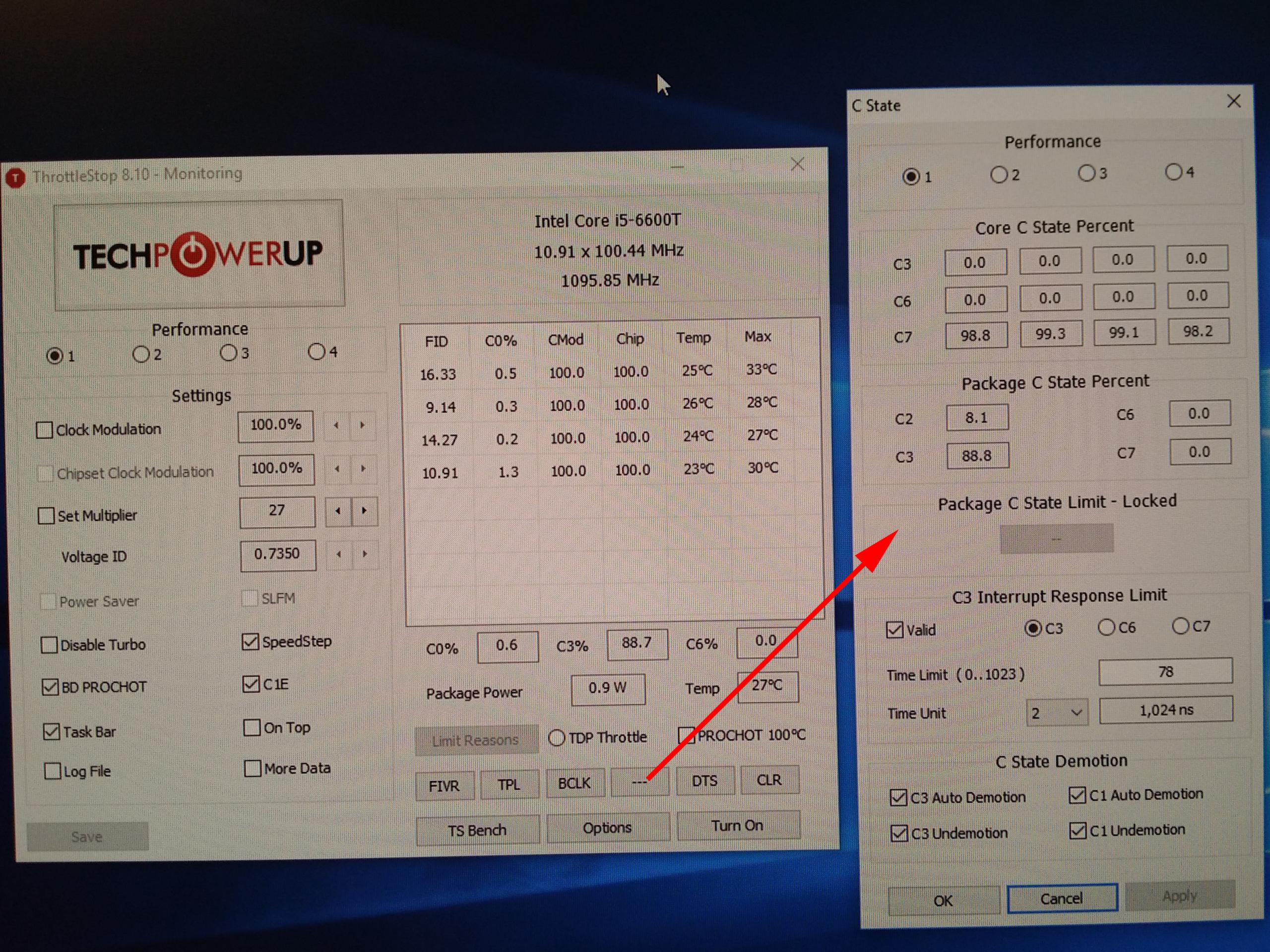Uncheck BD PROCHOT

[x=50, y=687]
